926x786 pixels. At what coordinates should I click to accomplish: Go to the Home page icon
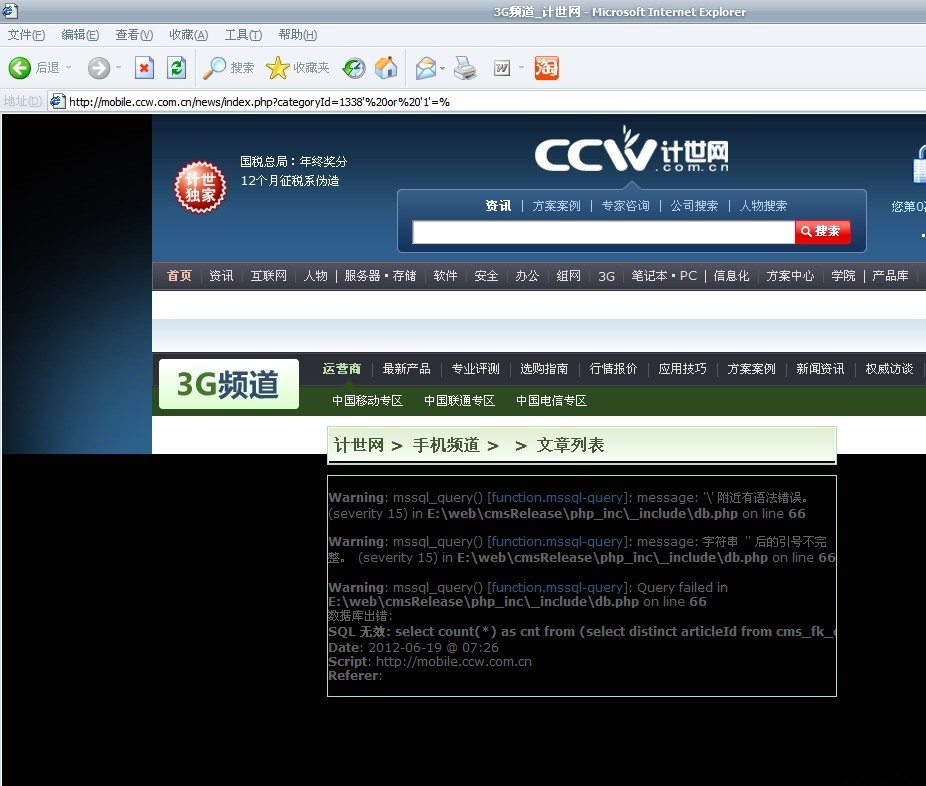pyautogui.click(x=386, y=68)
